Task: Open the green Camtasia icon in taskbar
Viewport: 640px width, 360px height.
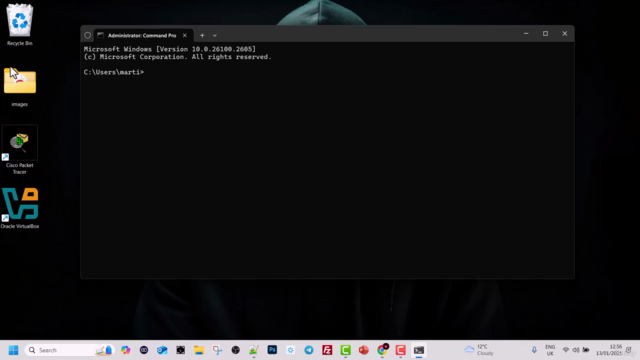Action: click(345, 350)
